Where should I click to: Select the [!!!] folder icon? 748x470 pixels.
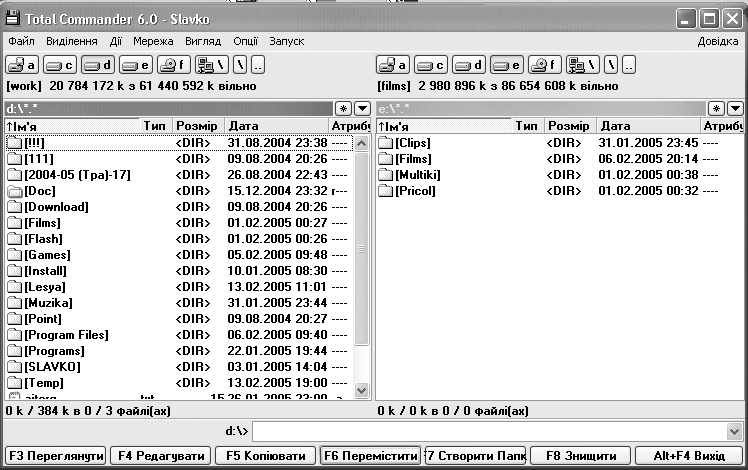tap(15, 143)
